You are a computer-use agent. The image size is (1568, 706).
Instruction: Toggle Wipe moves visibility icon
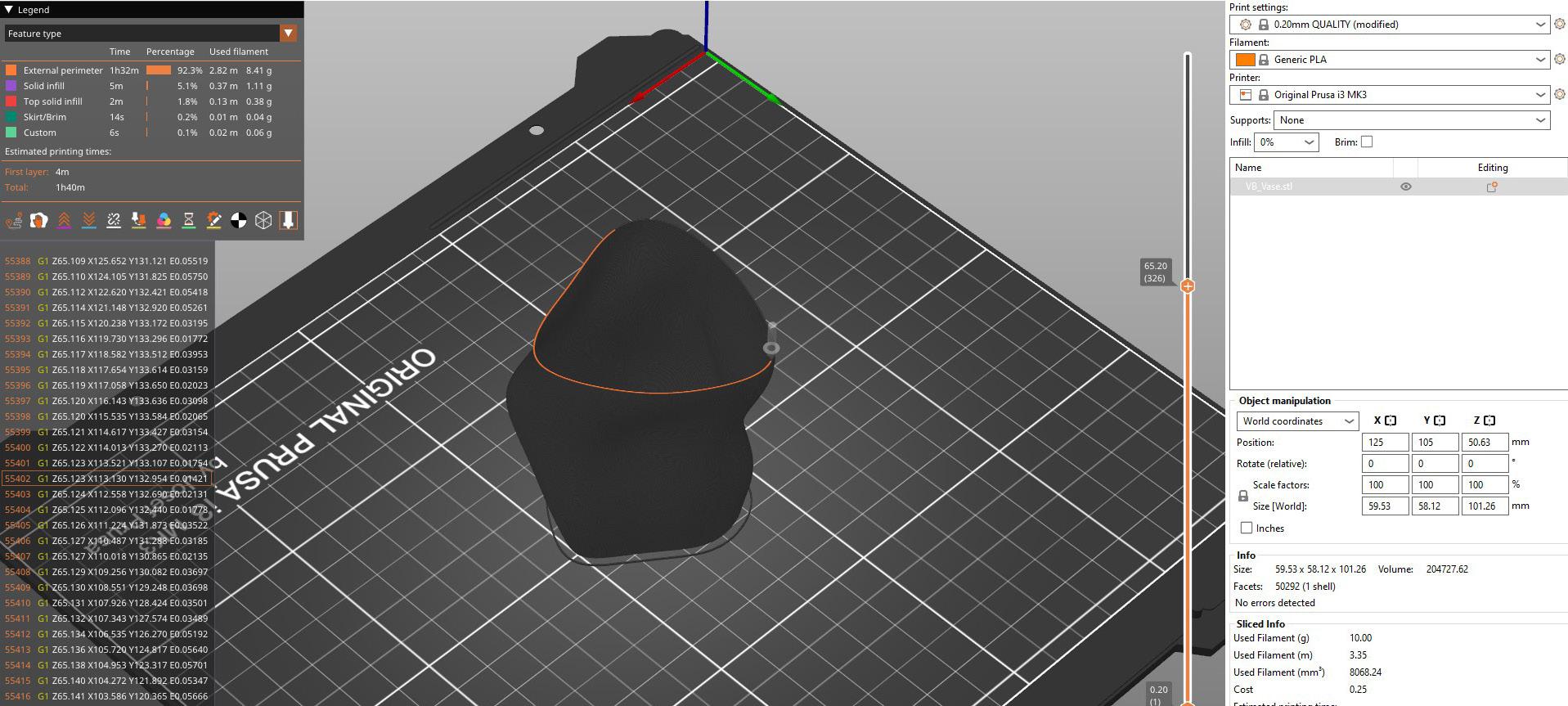point(39,220)
